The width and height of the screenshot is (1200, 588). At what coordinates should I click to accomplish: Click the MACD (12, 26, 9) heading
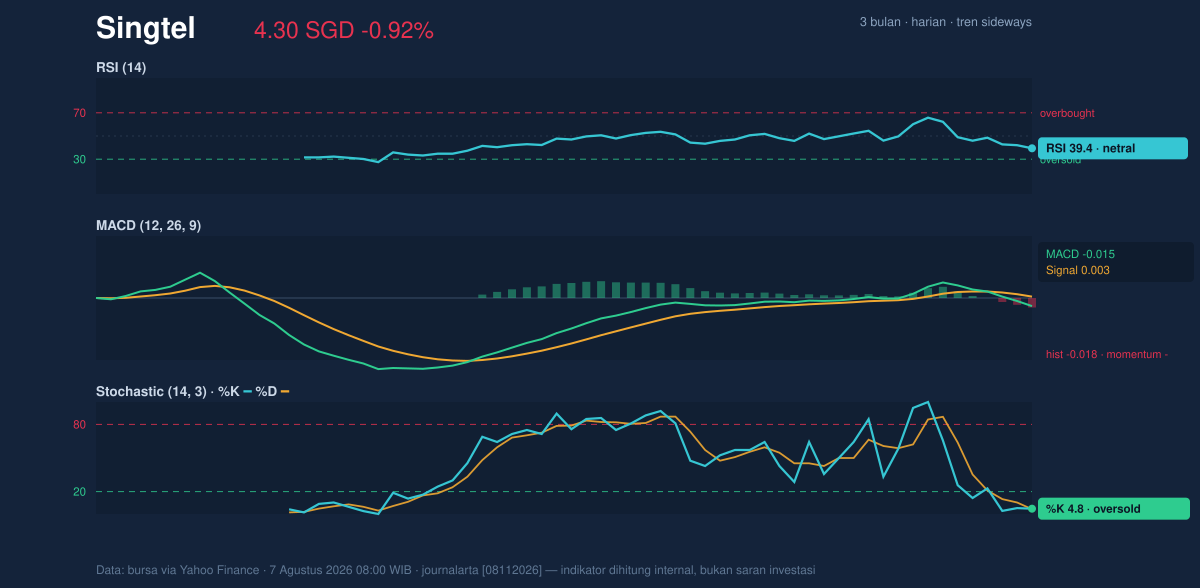coord(148,226)
